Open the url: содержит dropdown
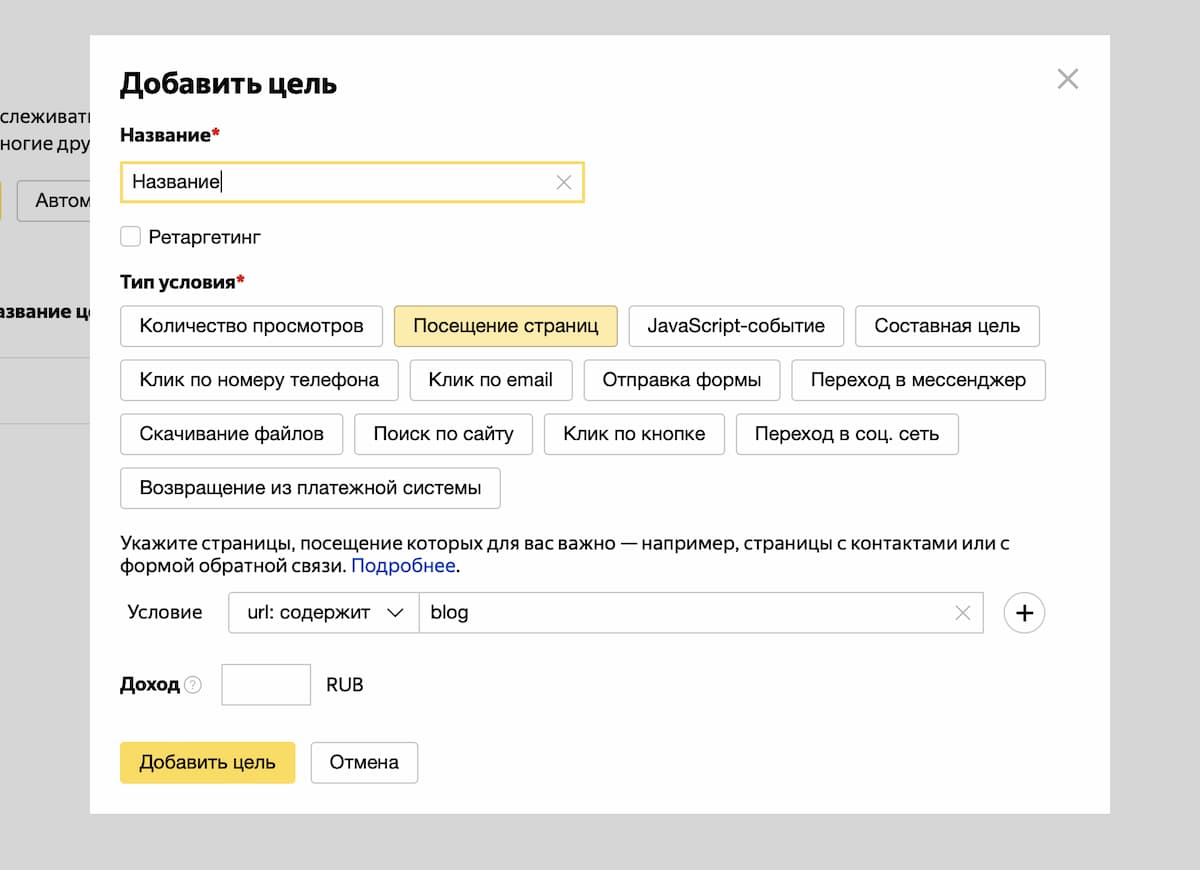The height and width of the screenshot is (870, 1200). (x=324, y=613)
